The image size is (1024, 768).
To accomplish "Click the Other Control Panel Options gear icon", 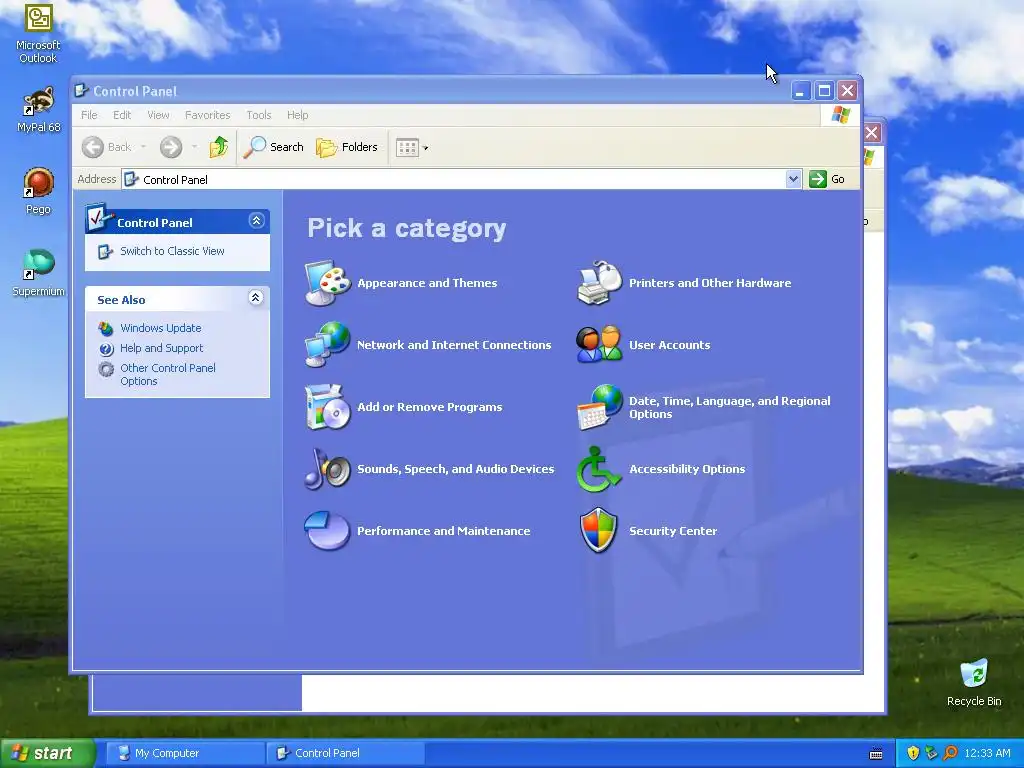I will [x=106, y=370].
